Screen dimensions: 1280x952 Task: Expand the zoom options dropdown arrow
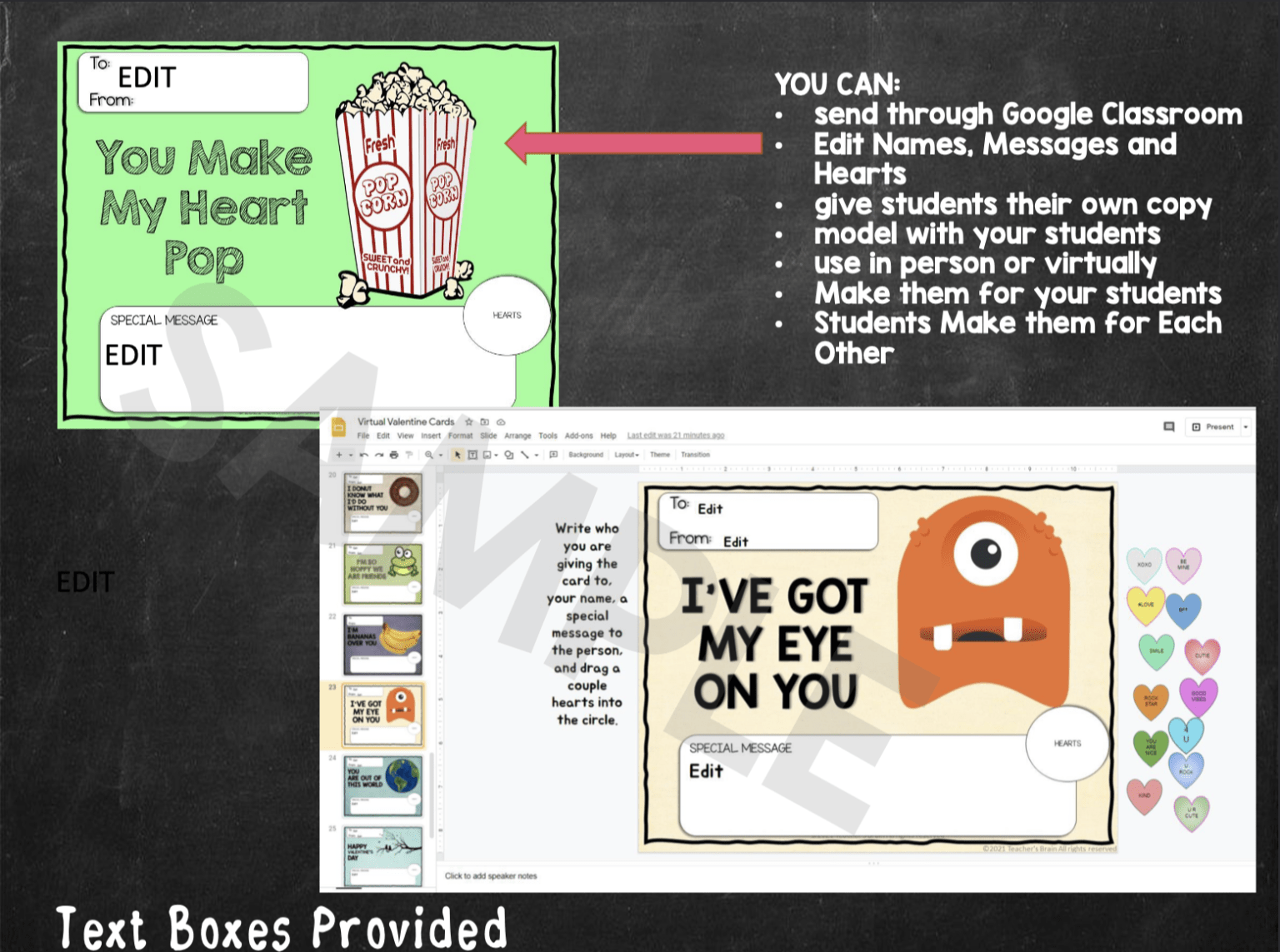click(x=440, y=456)
